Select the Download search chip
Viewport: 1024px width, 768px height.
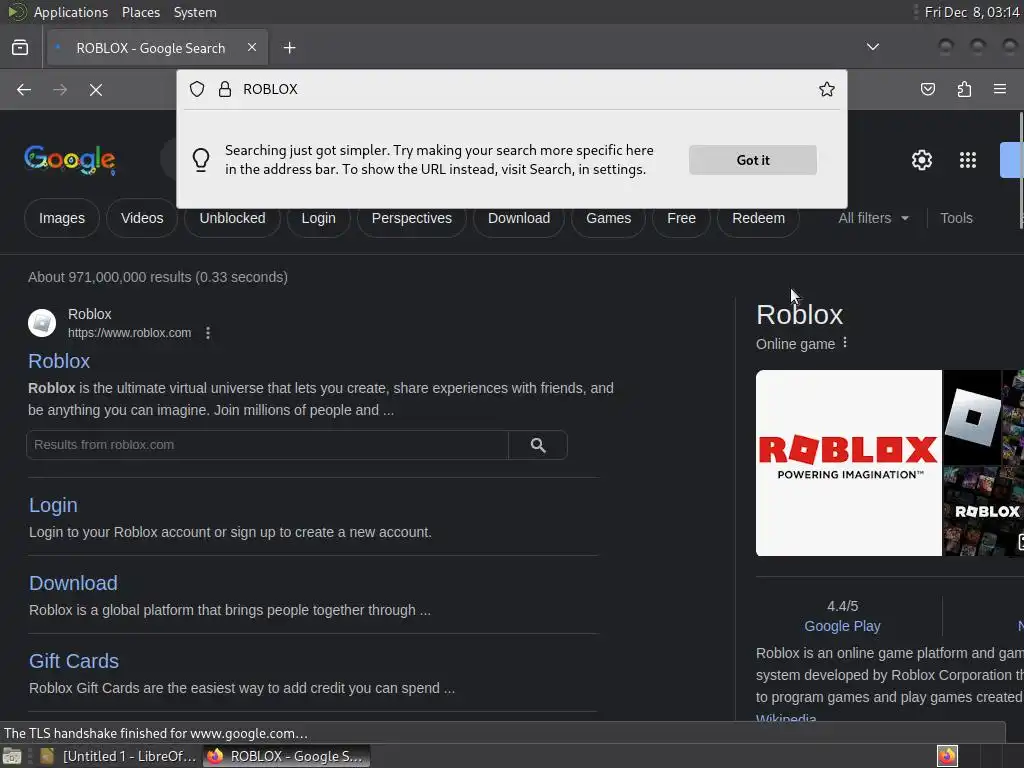[x=519, y=218]
